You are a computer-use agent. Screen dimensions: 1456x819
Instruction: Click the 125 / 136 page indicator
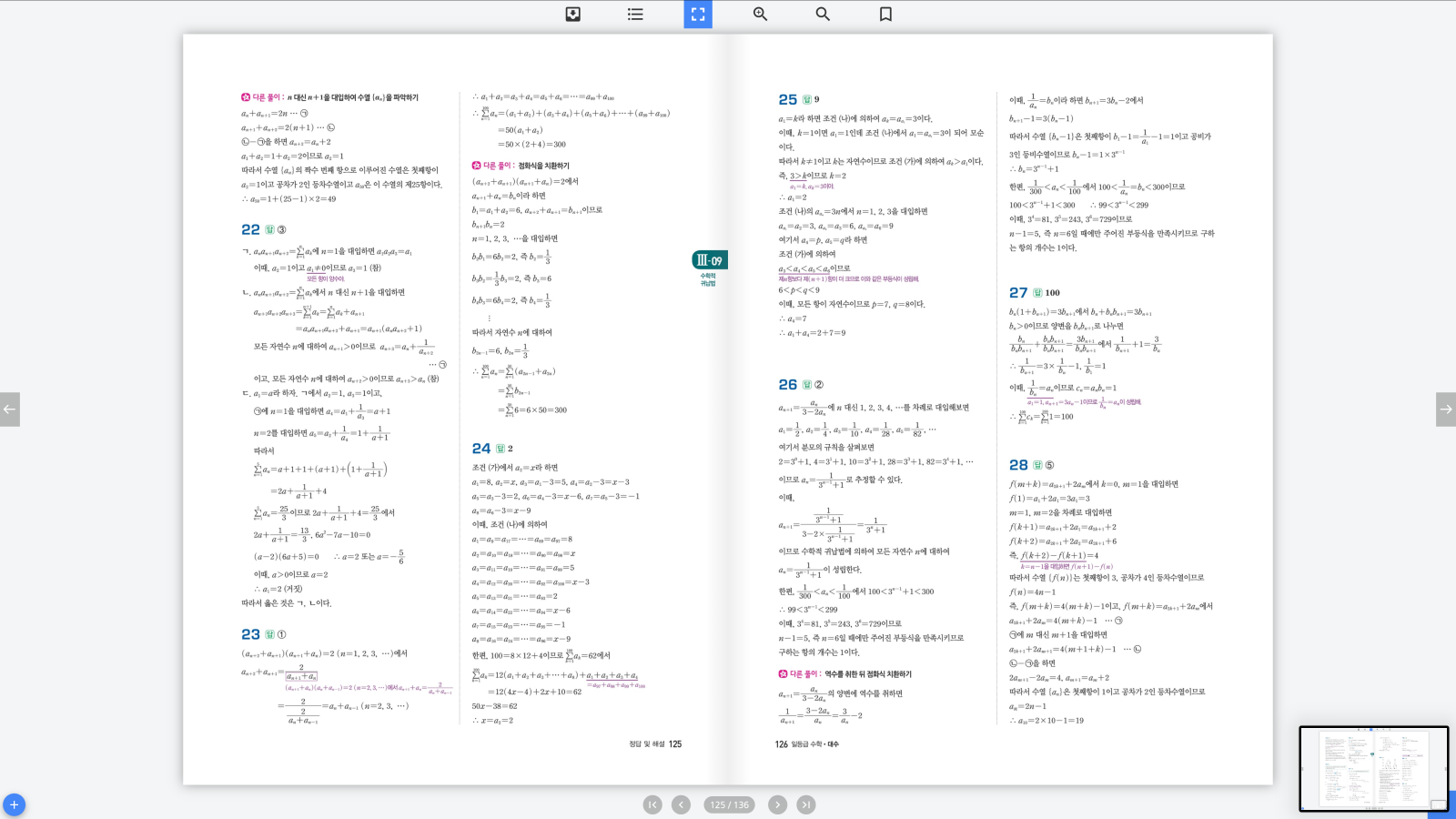tap(729, 804)
